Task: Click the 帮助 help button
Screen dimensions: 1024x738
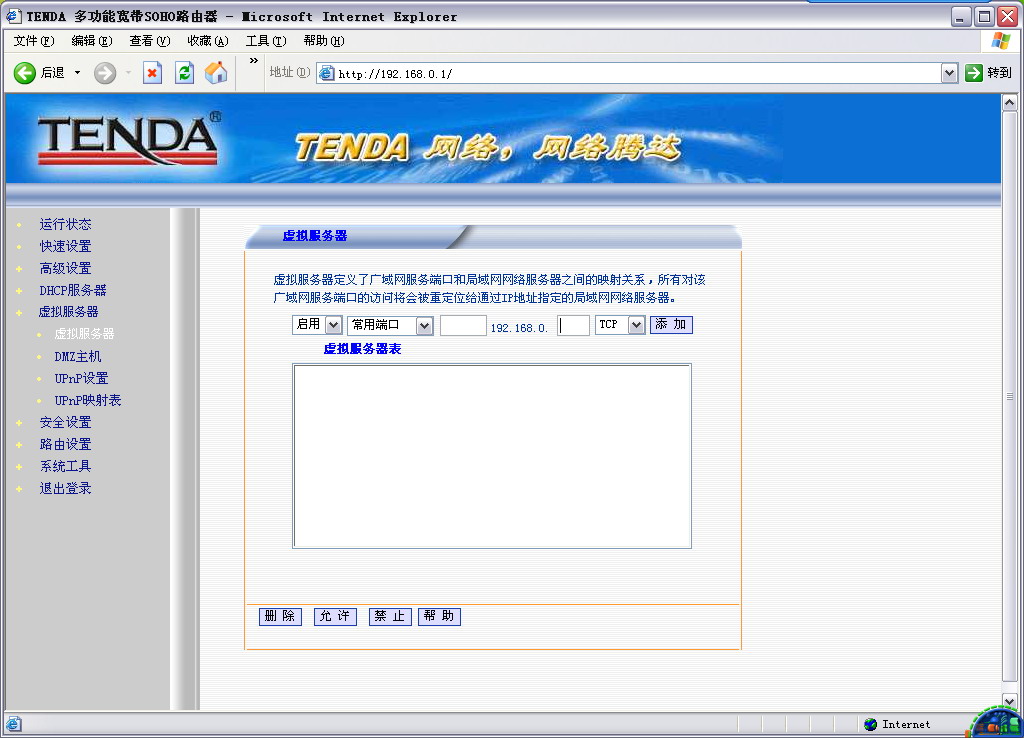Action: pos(440,617)
